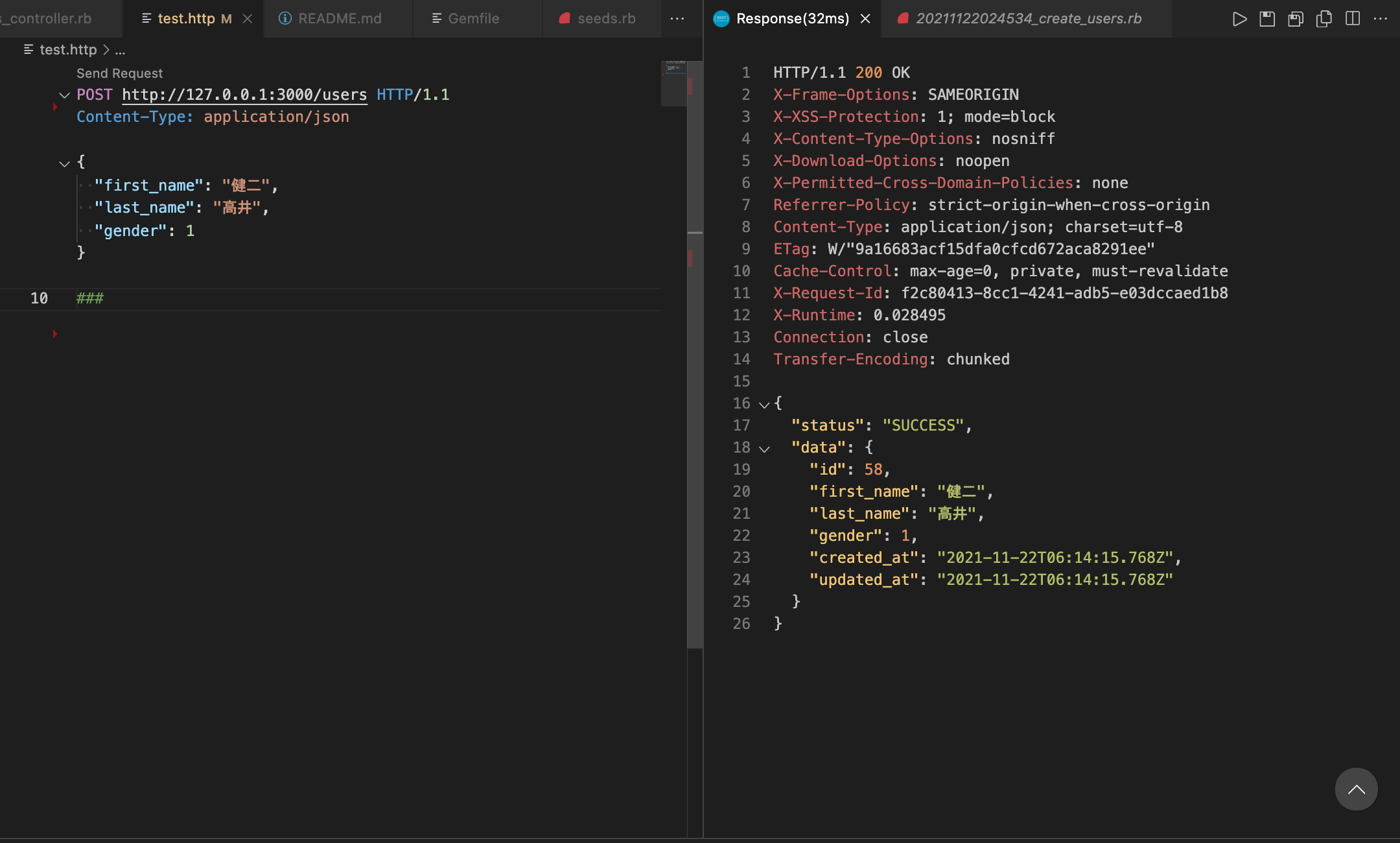The height and width of the screenshot is (843, 1400).
Task: Open the http://127.0.0.1:3000/users URL link
Action: click(244, 95)
